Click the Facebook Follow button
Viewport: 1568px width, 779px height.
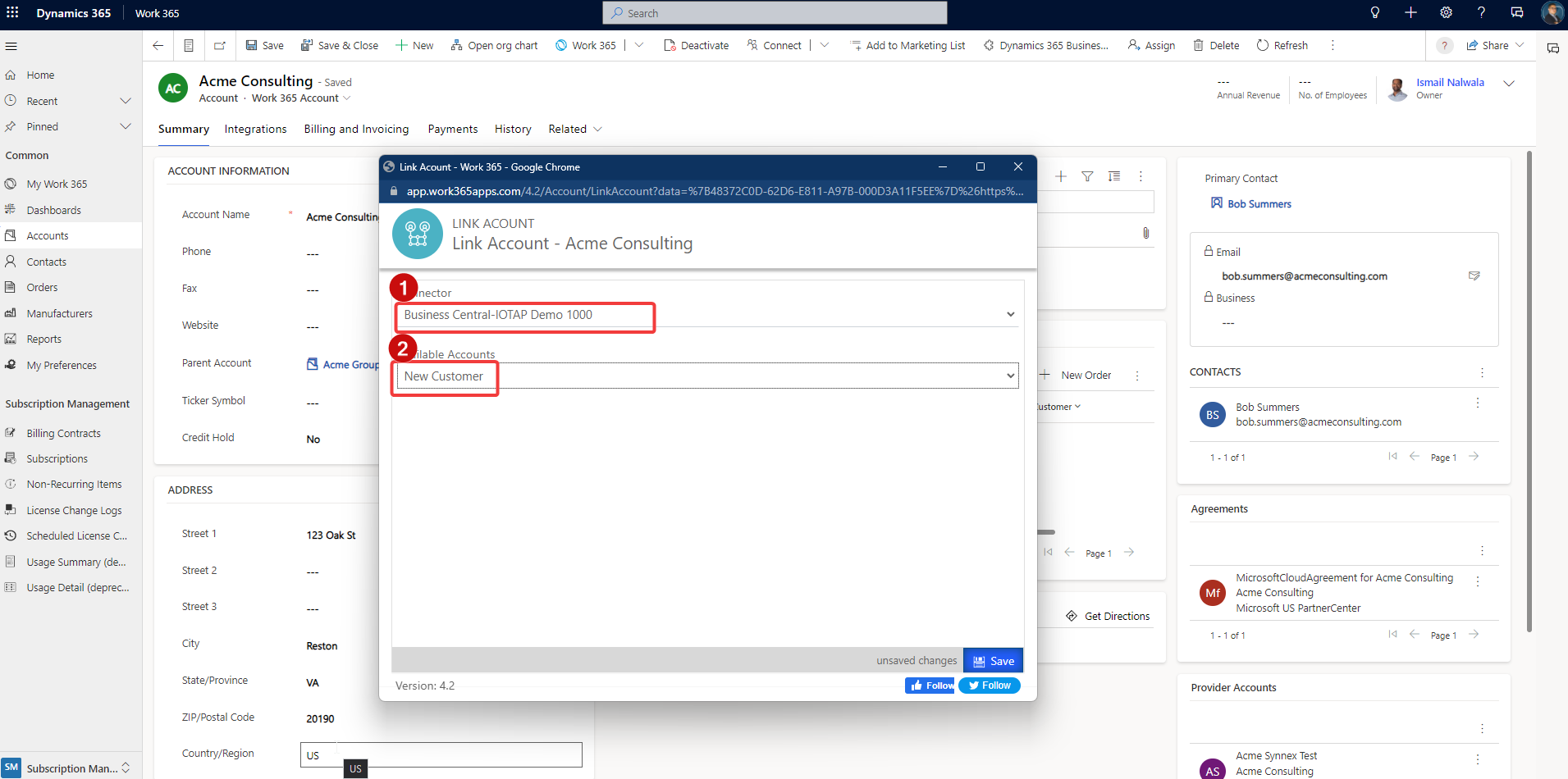click(x=930, y=686)
